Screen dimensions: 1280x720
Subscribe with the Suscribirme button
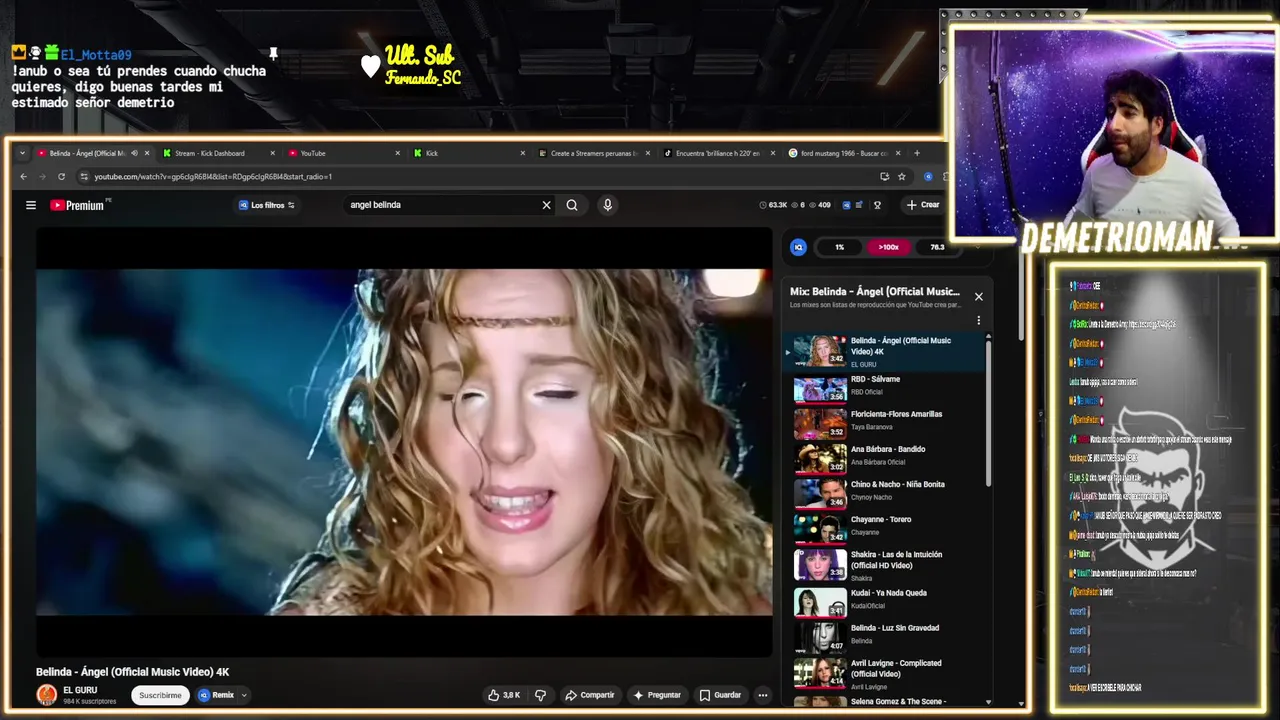160,695
